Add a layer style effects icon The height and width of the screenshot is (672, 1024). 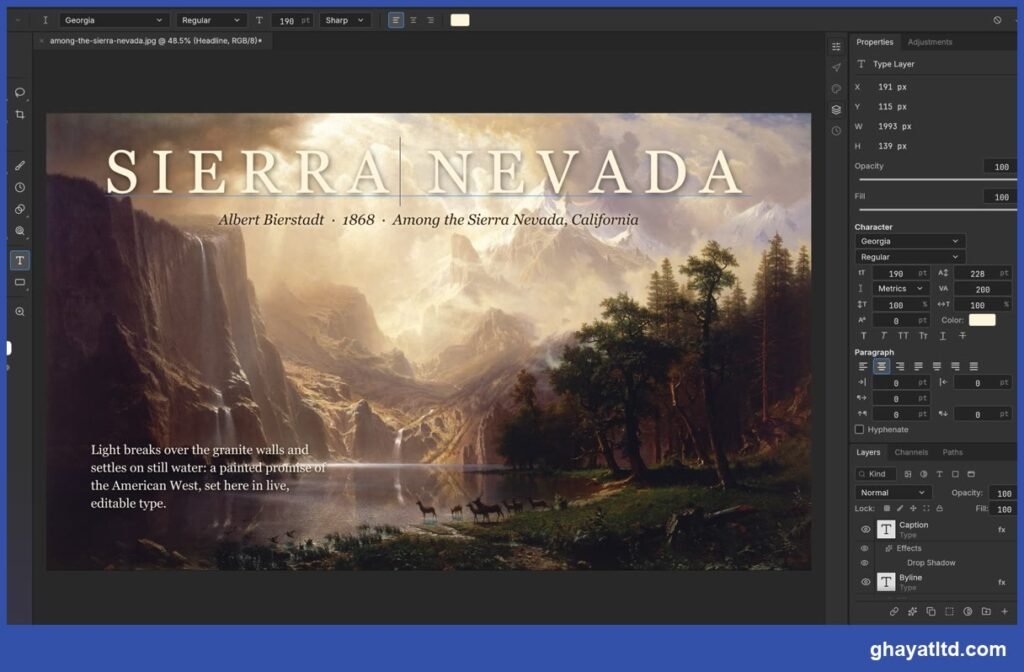(912, 612)
